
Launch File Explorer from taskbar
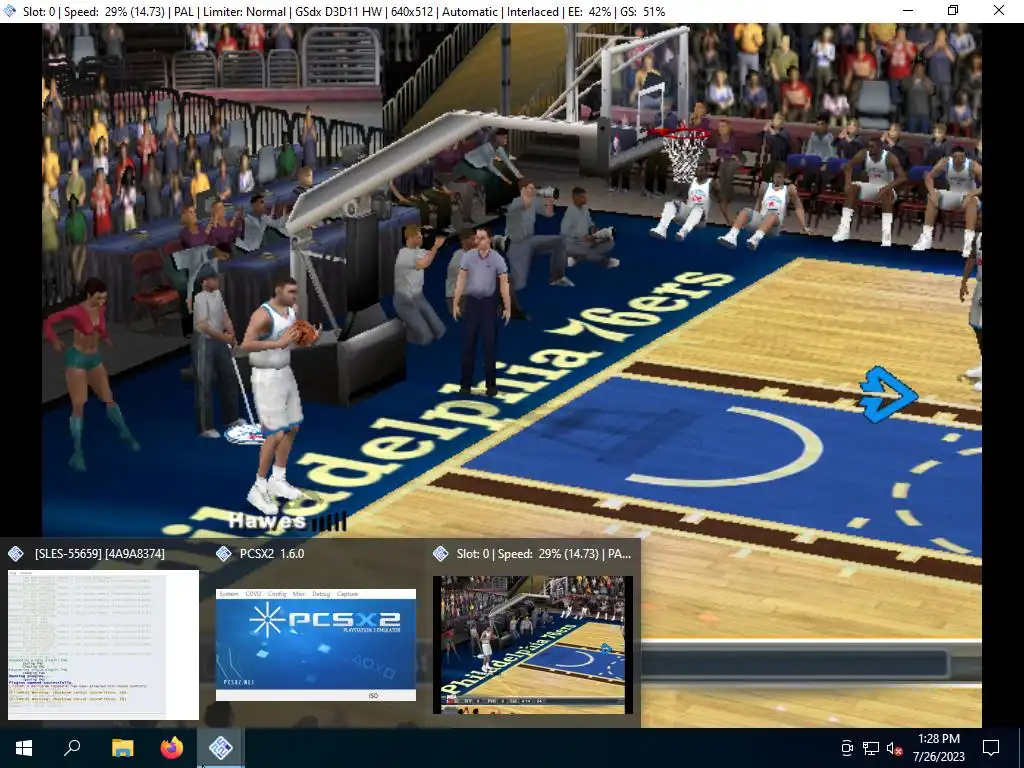[x=122, y=748]
